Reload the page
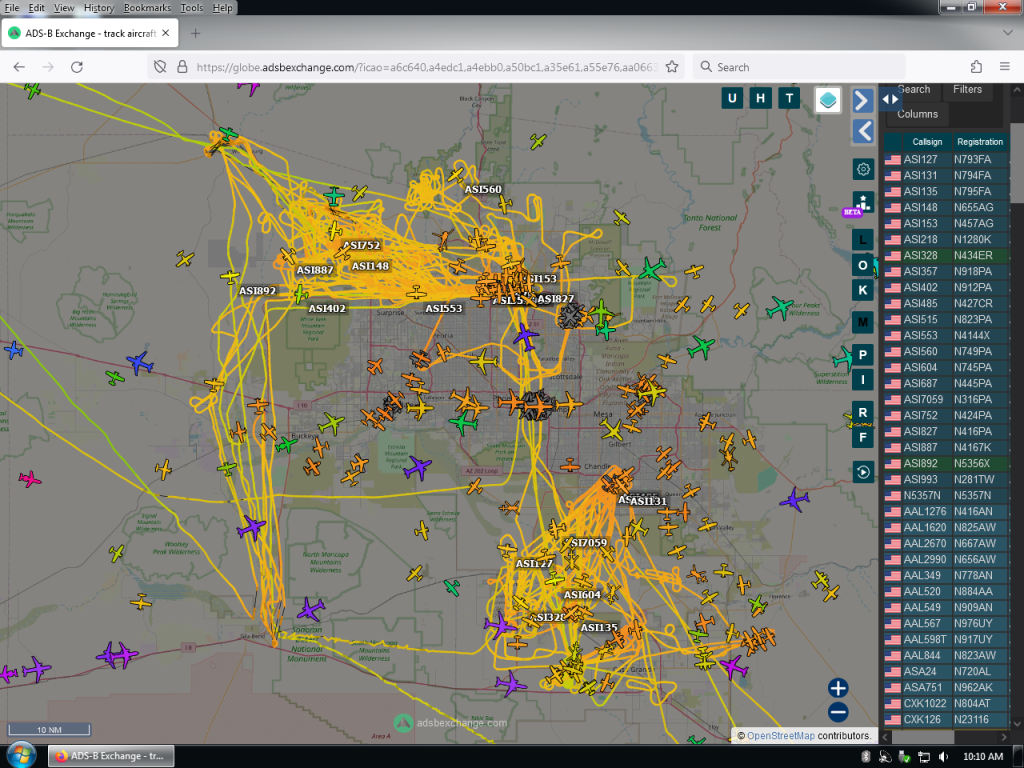Image resolution: width=1024 pixels, height=768 pixels. [76, 67]
